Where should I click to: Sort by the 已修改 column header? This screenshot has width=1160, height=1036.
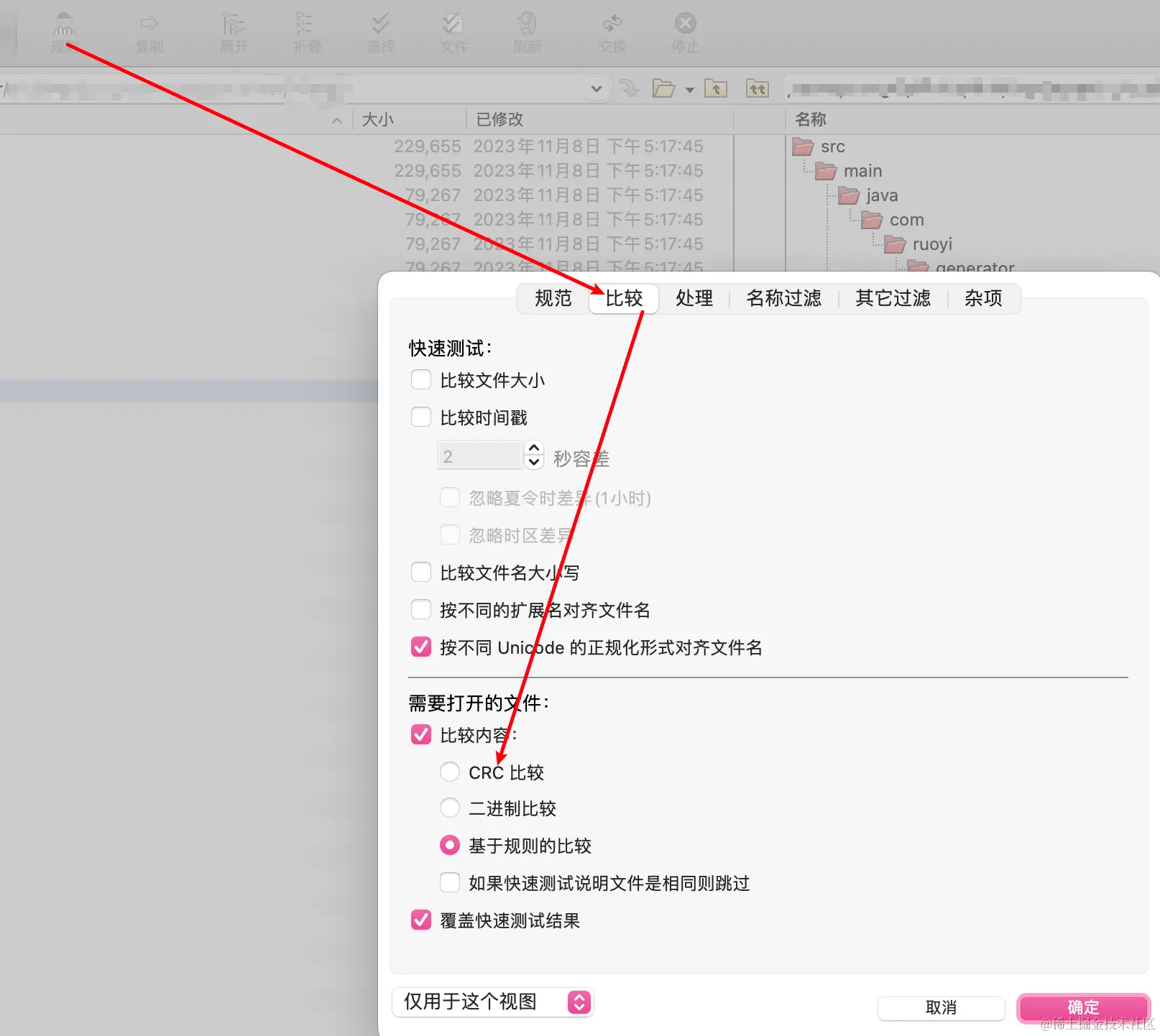[x=600, y=119]
